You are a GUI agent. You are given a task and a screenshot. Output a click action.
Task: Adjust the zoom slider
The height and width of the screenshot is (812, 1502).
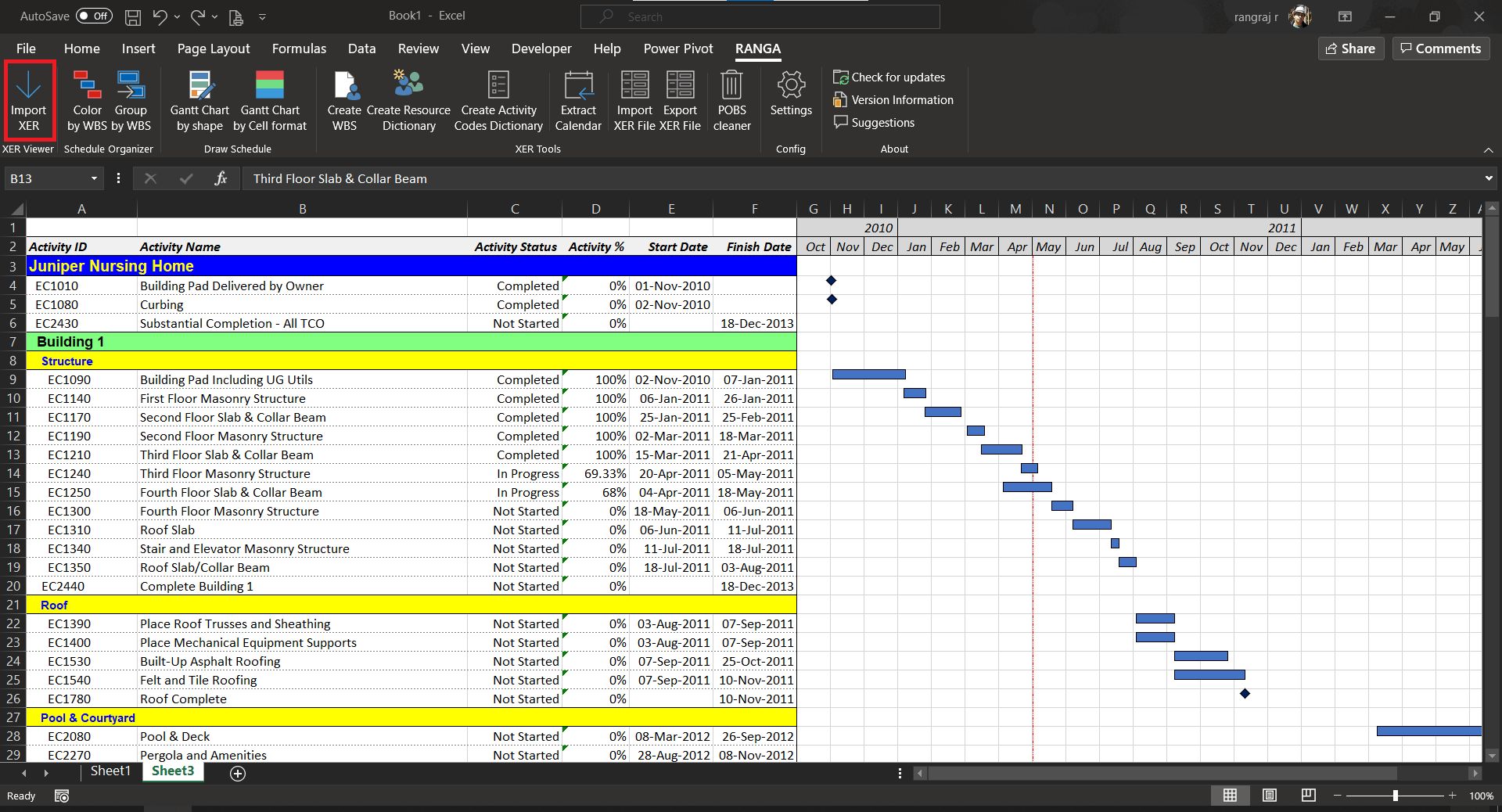click(x=1395, y=796)
